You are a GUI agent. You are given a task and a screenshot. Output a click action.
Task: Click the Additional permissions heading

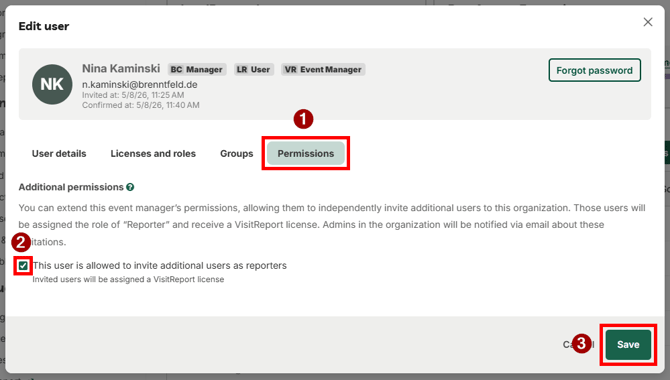pos(71,187)
